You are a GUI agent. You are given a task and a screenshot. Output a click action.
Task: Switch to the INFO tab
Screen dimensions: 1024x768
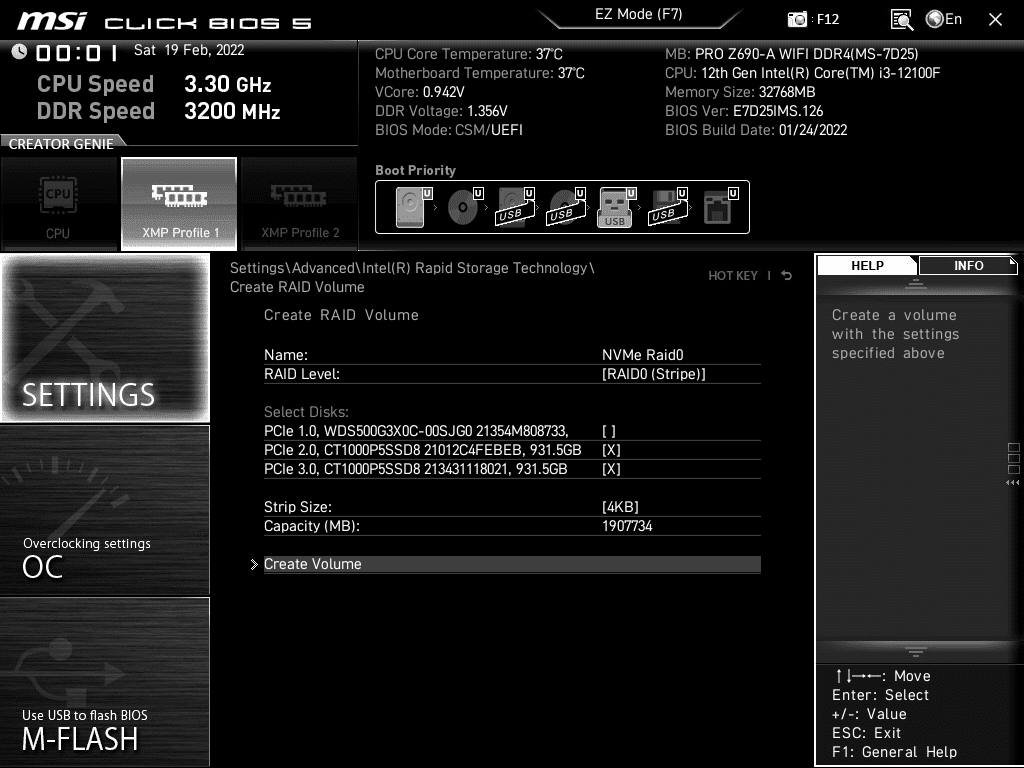(x=968, y=266)
